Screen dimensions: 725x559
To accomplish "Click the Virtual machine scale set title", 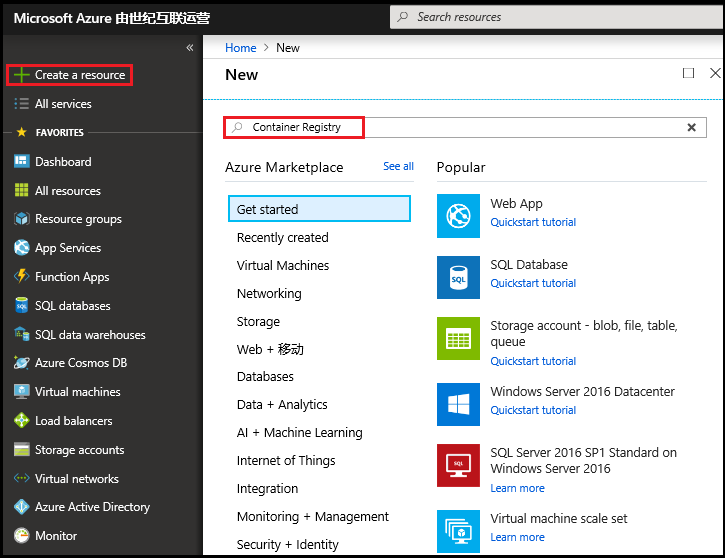I will click(559, 519).
